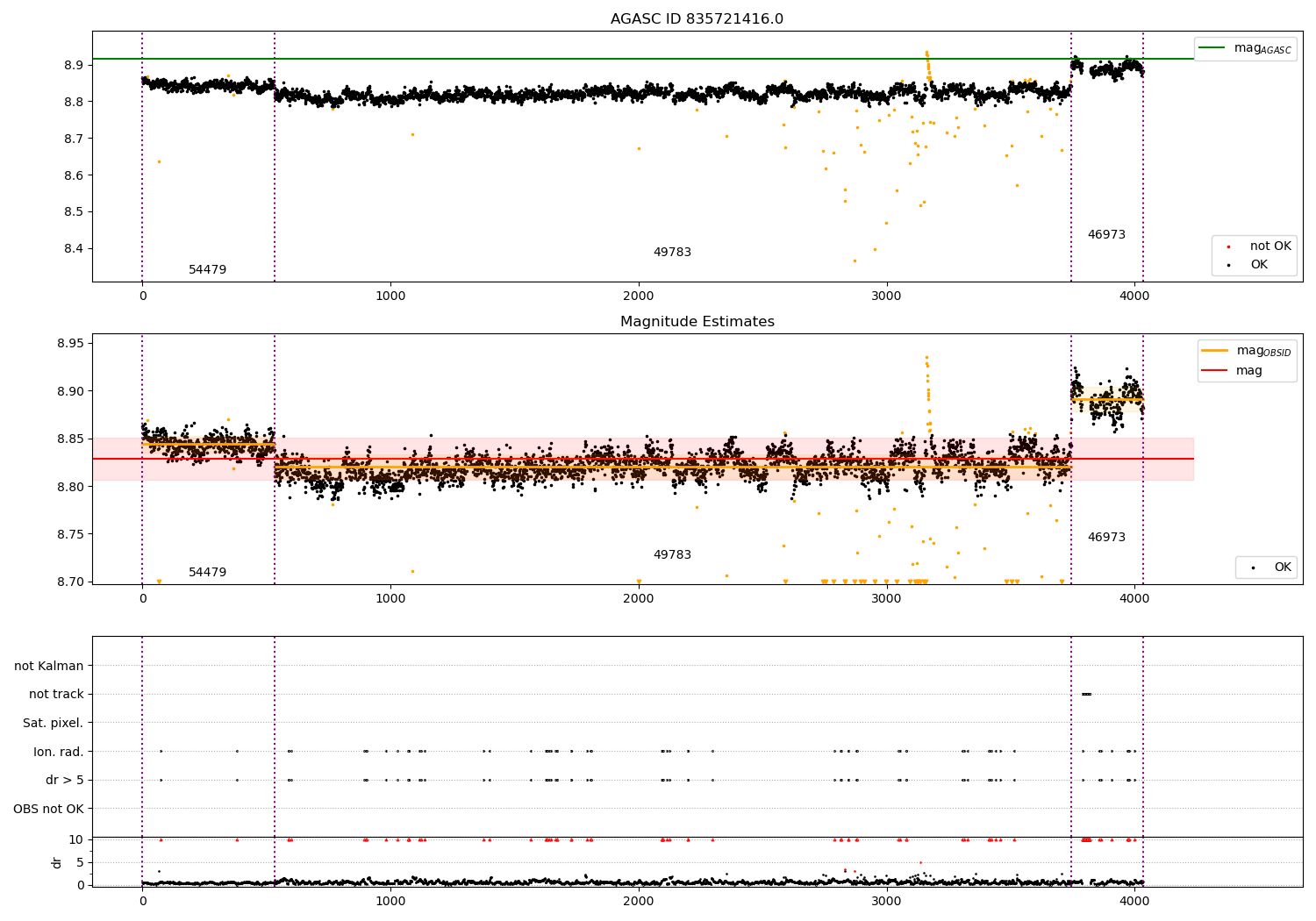
Task: Click the 8.4 y-axis tick in top plot
Action: click(72, 248)
